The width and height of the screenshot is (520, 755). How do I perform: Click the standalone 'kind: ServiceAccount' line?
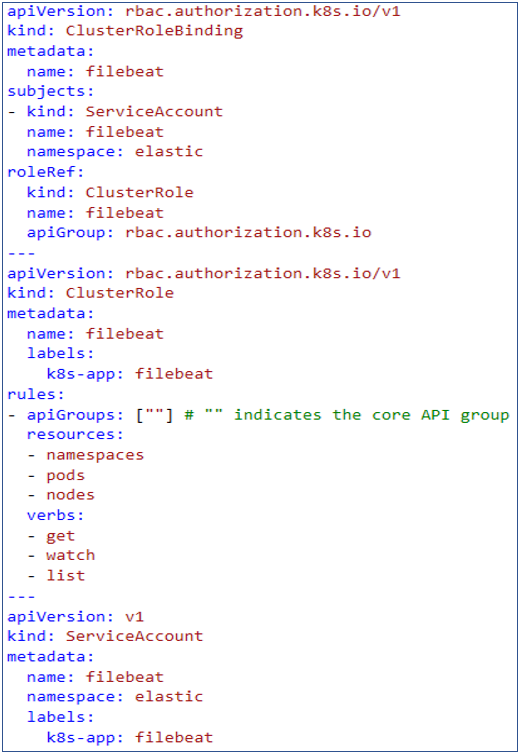tap(105, 637)
